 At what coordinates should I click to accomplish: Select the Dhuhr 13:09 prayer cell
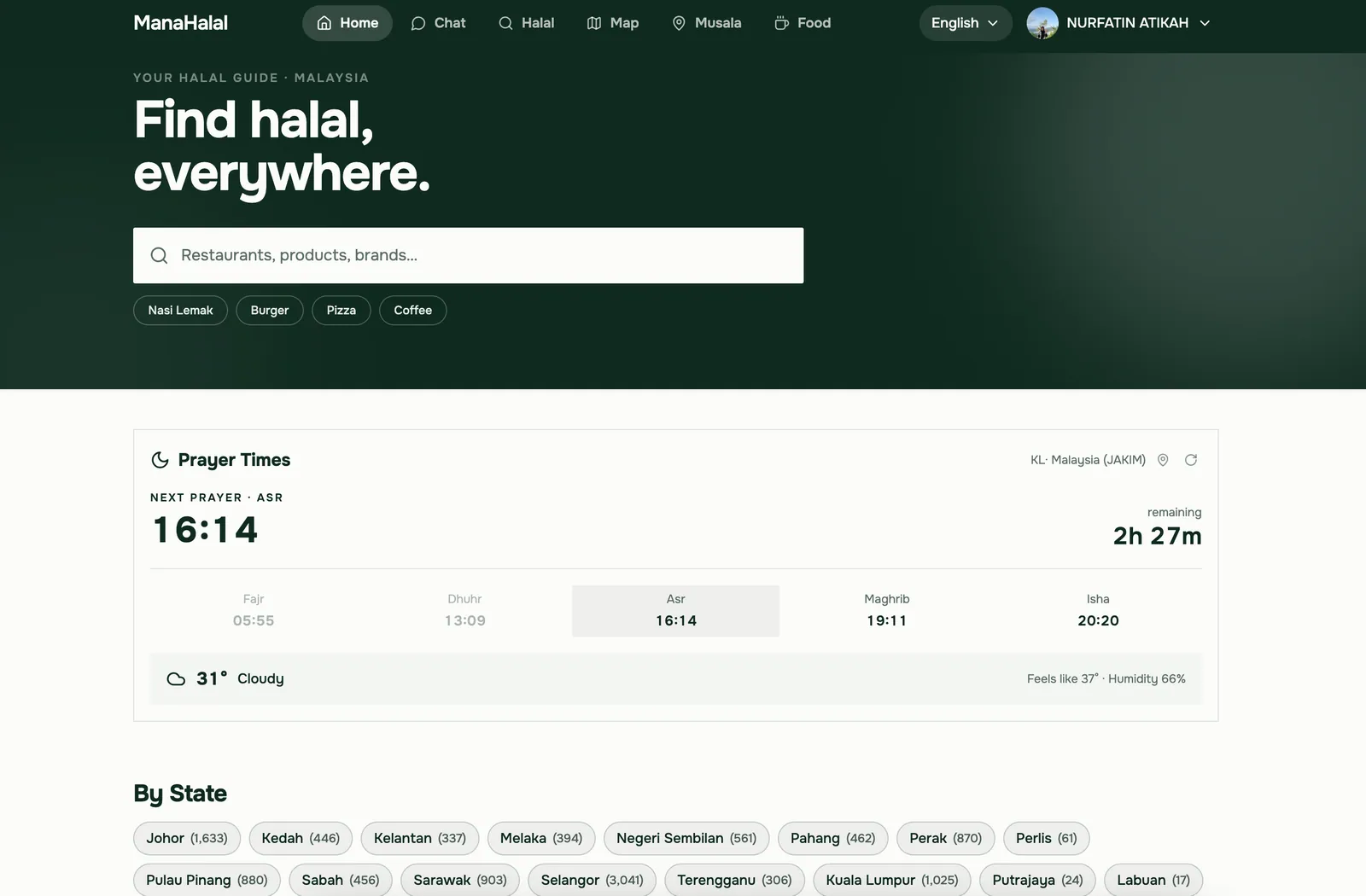pyautogui.click(x=464, y=611)
